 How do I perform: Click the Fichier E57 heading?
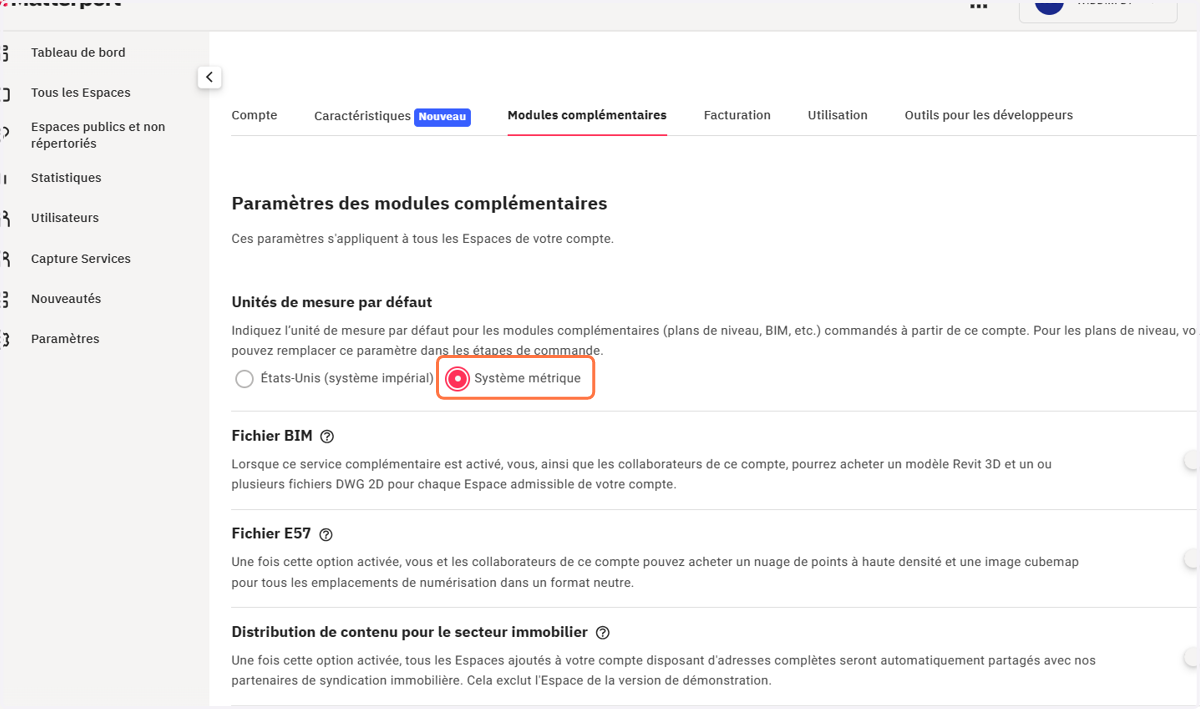coord(271,534)
